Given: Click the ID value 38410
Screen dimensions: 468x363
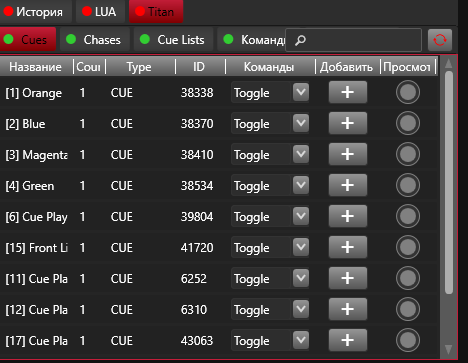Looking at the screenshot, I should pos(197,155).
